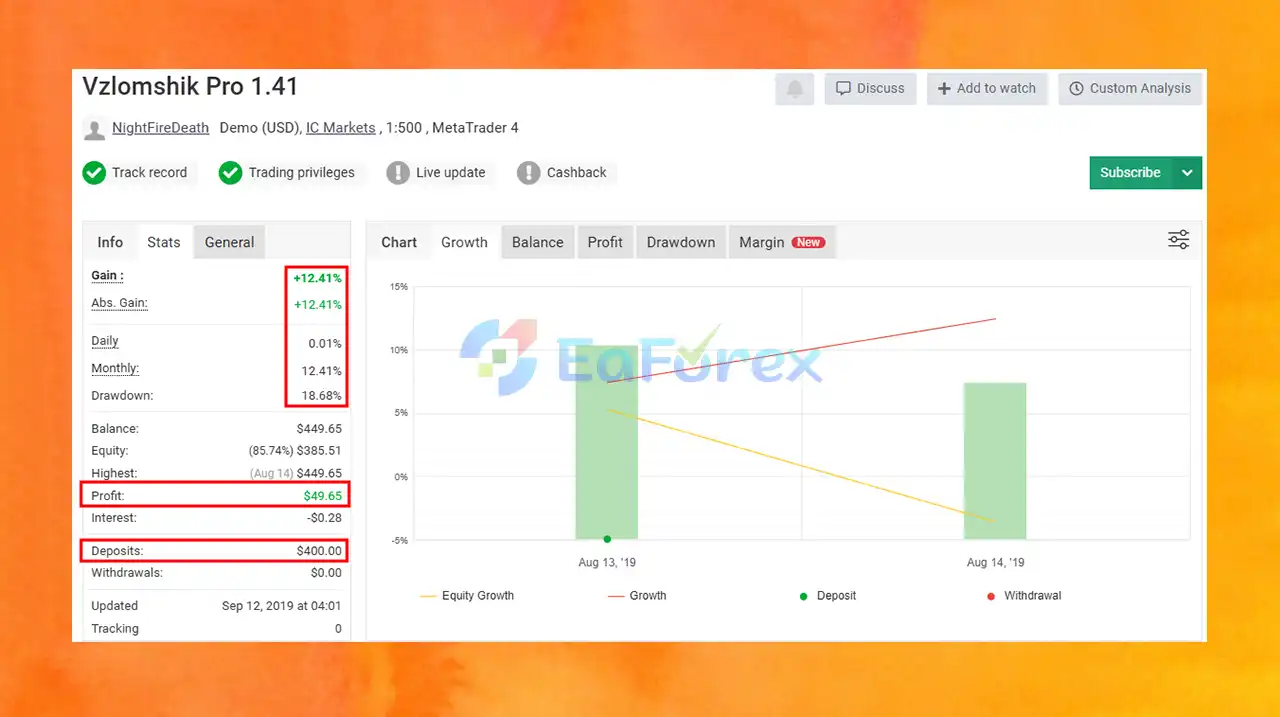Click the Drawdown stat label
Screen dimensions: 1280x717
[x=122, y=396]
